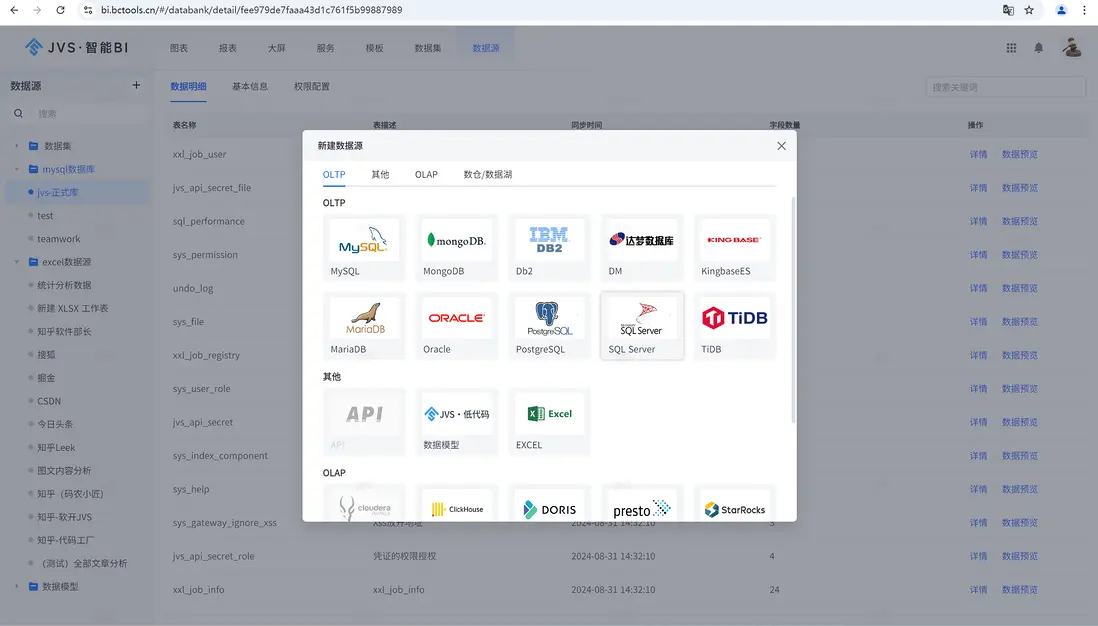Screen dimensions: 1098x626
Task: Collapse the excel数据源 folder
Action: coord(17,262)
